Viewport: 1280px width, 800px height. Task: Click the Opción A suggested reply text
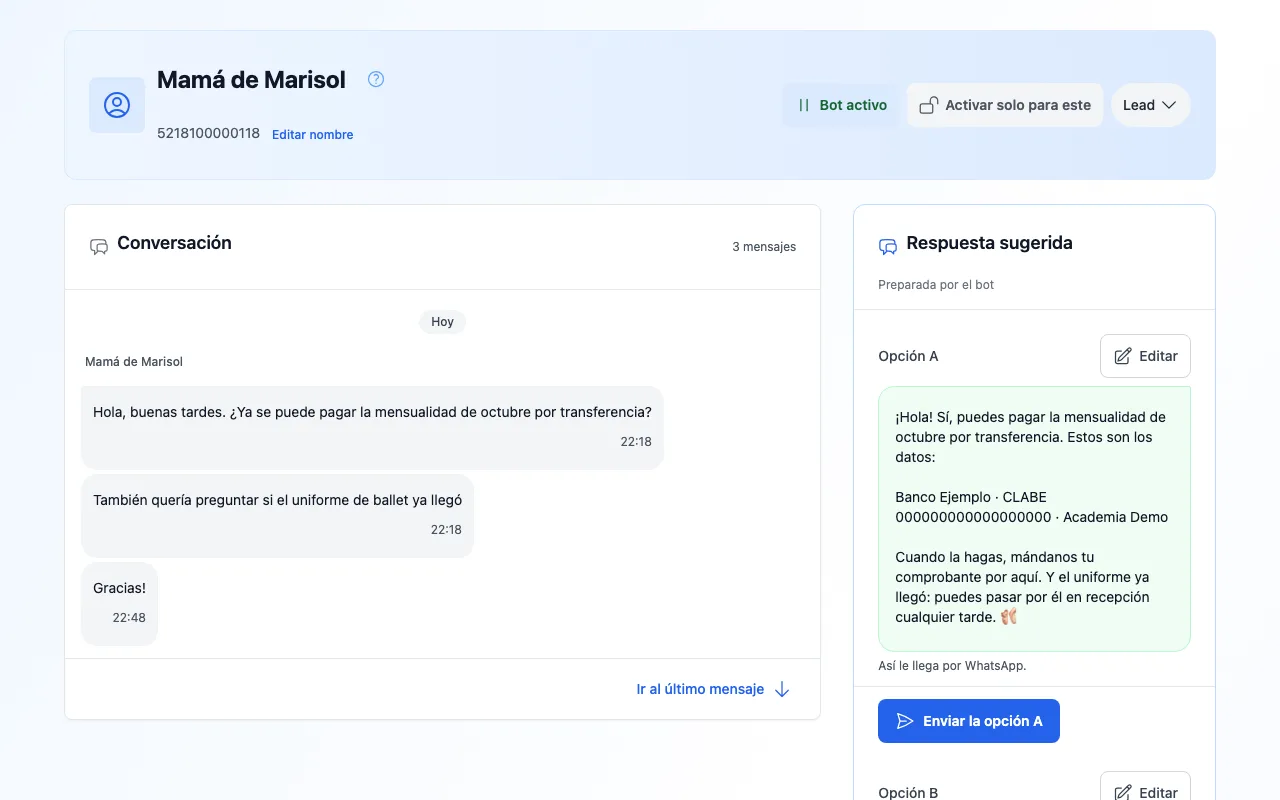[x=1034, y=518]
